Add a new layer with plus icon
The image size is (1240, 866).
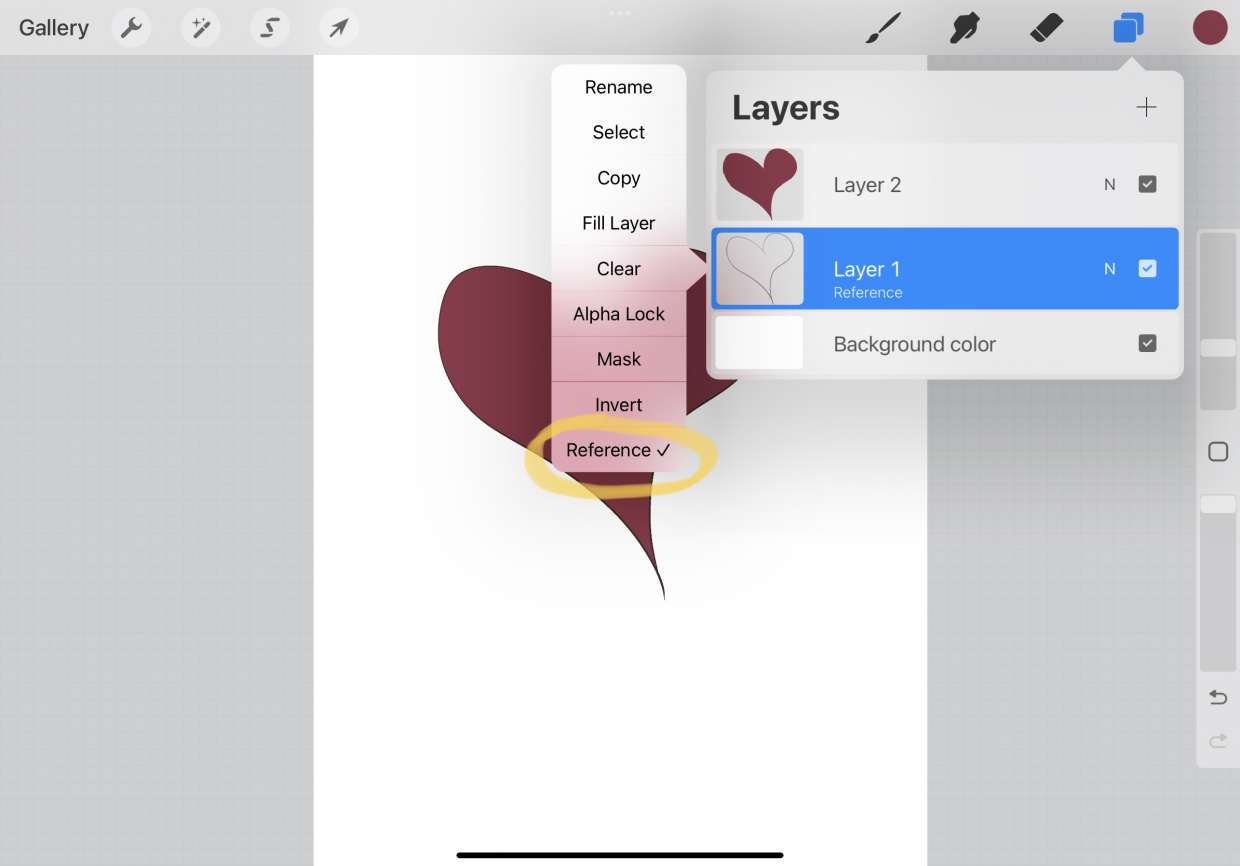tap(1146, 108)
